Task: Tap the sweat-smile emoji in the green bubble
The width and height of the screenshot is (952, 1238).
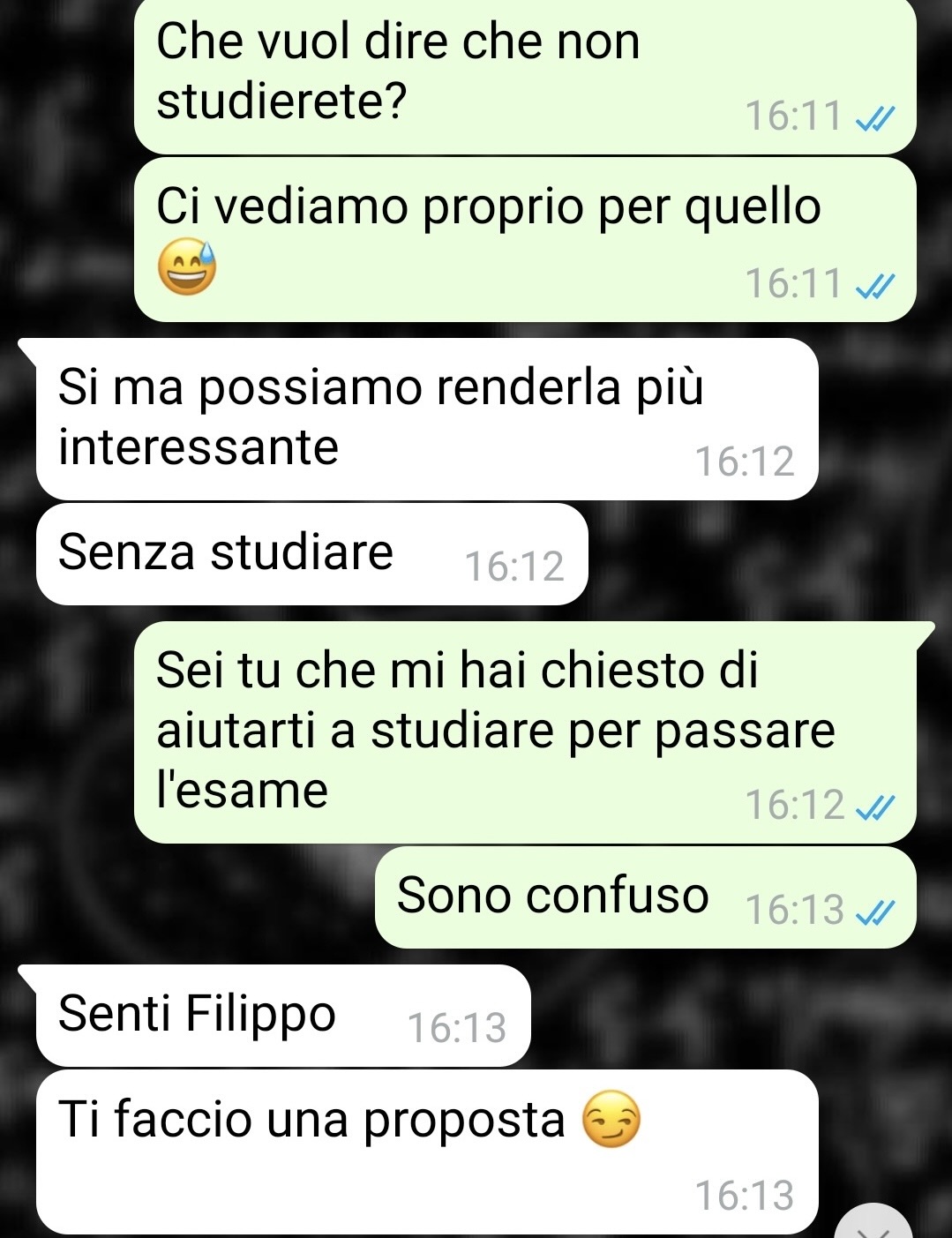Action: [187, 267]
